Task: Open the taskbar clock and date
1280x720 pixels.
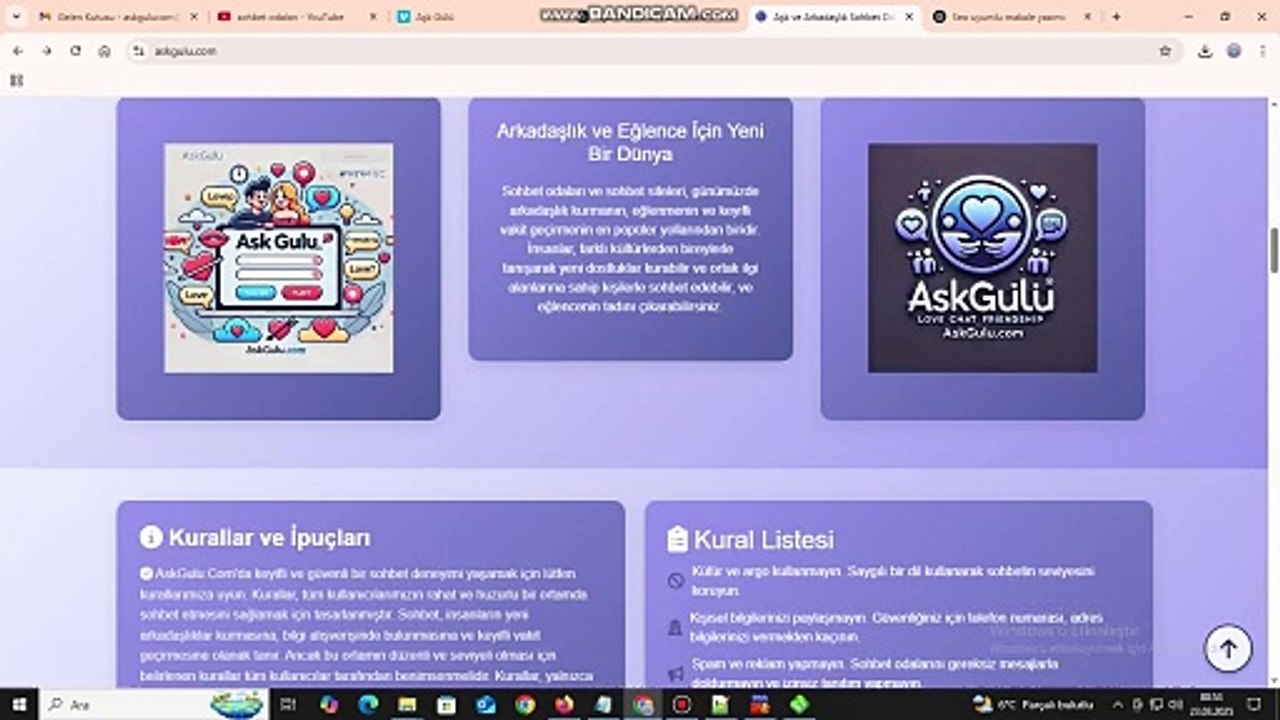Action: point(1211,705)
